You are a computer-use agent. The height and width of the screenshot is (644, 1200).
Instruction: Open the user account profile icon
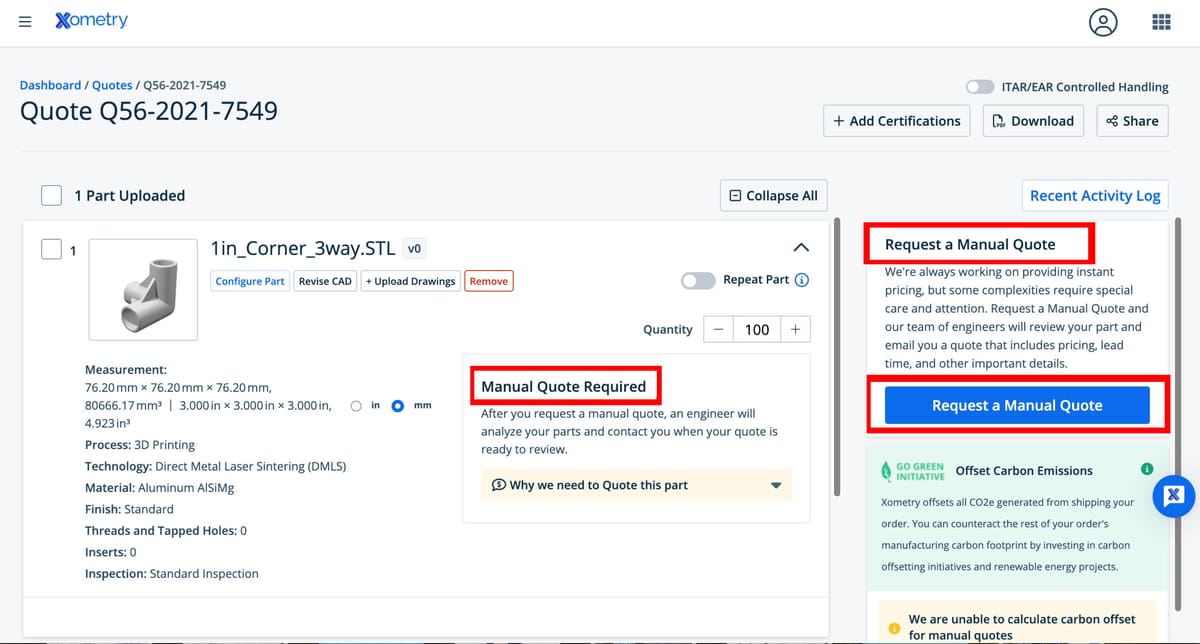point(1103,22)
